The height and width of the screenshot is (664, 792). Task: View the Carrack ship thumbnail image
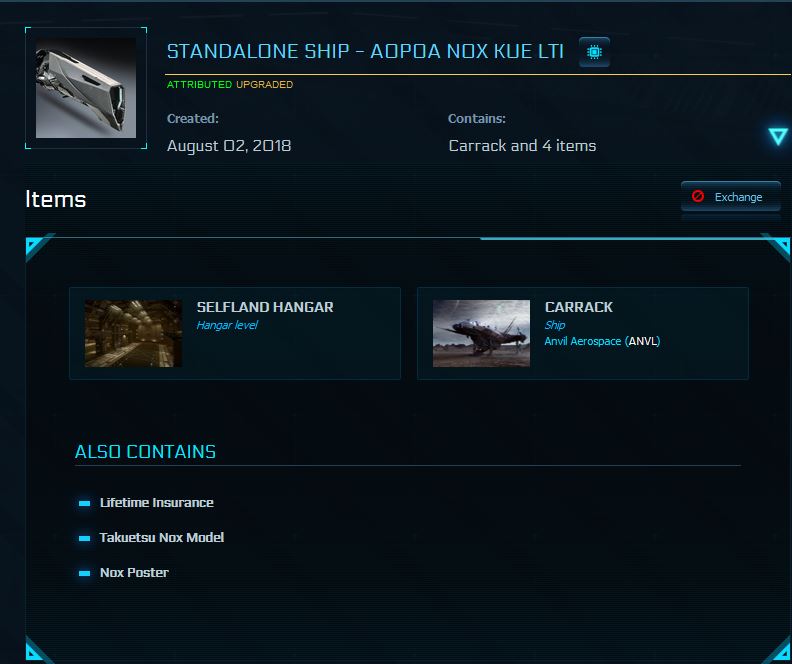(481, 333)
